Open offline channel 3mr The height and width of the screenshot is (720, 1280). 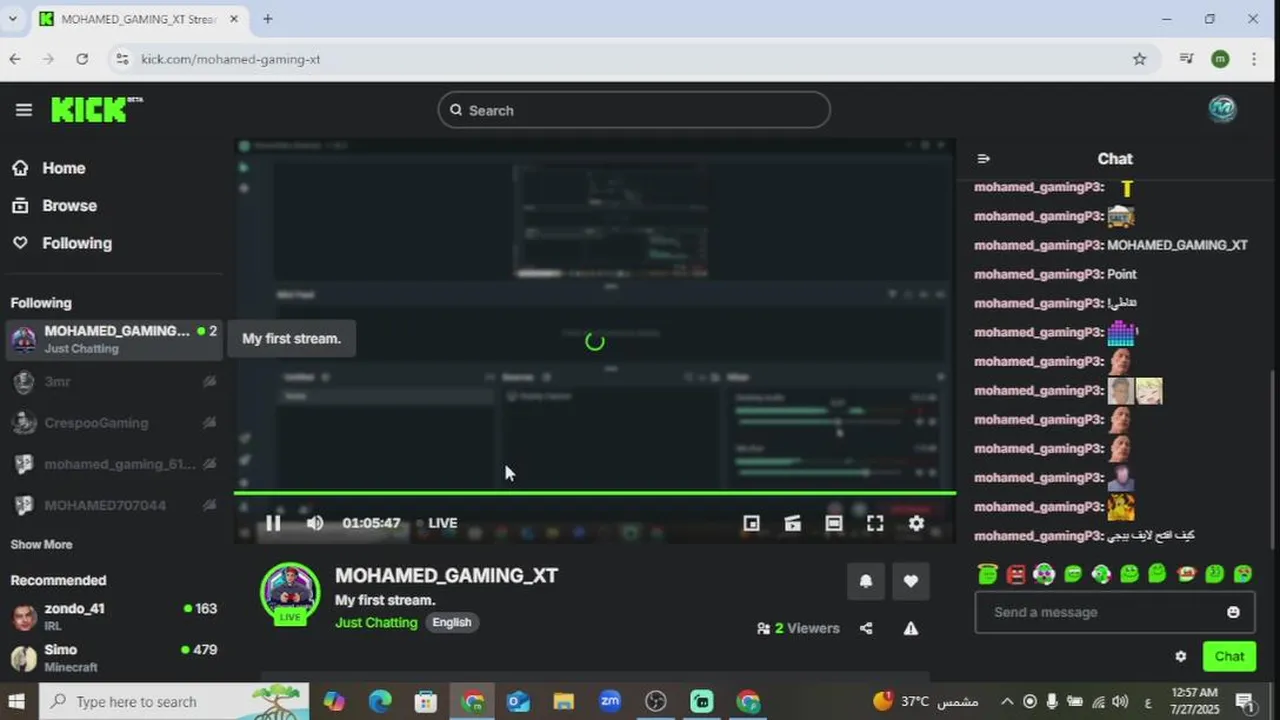113,381
